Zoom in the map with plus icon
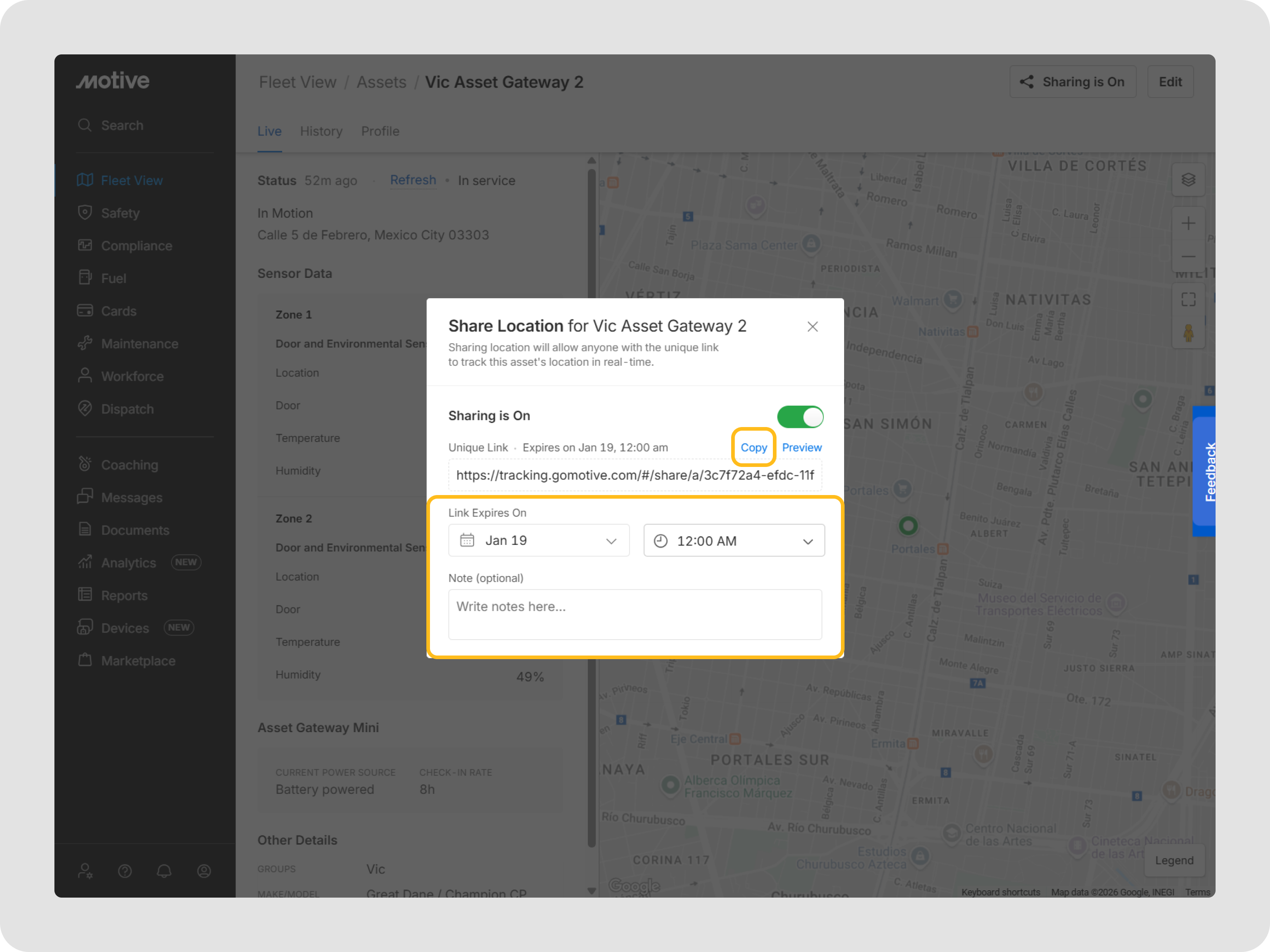1270x952 pixels. (1188, 223)
